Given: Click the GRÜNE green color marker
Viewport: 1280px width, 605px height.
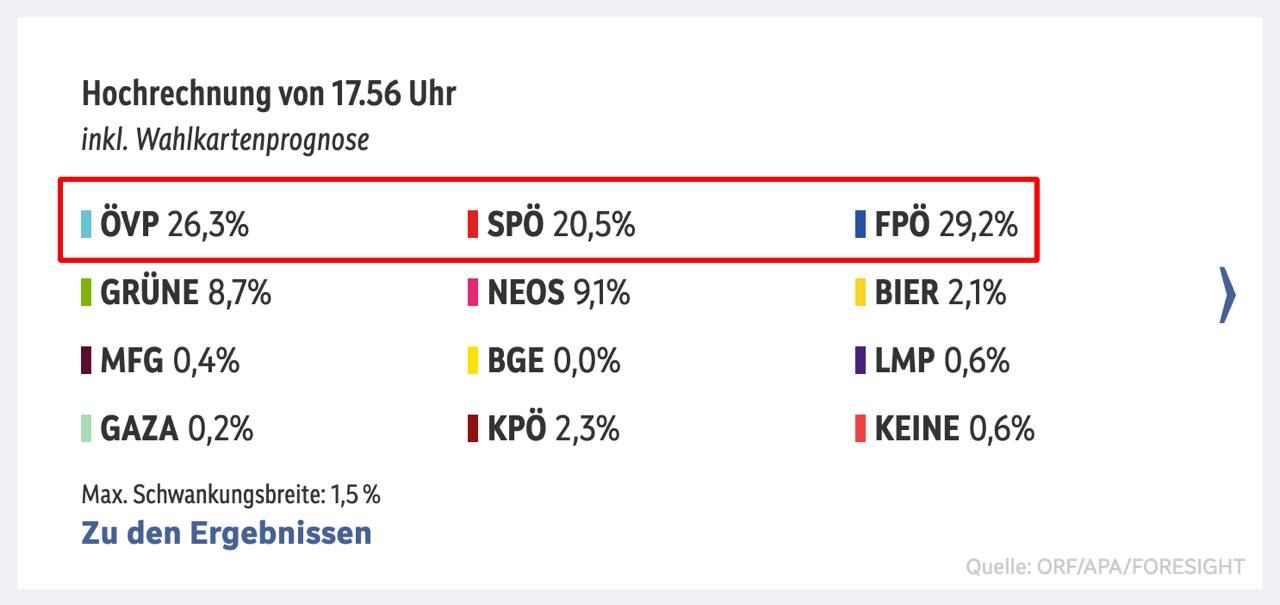Looking at the screenshot, I should click(86, 293).
